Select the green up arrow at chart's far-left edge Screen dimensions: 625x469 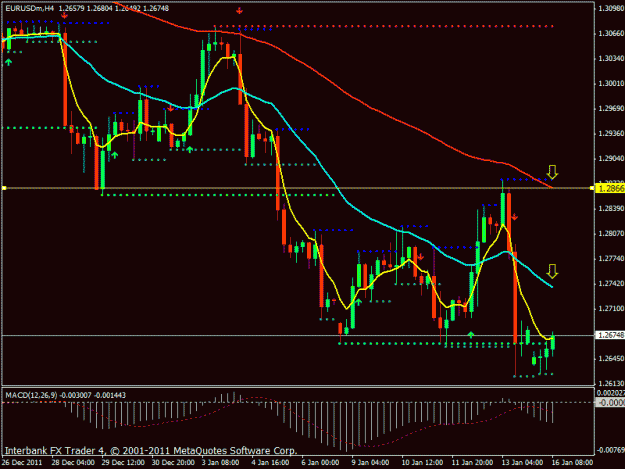8,62
